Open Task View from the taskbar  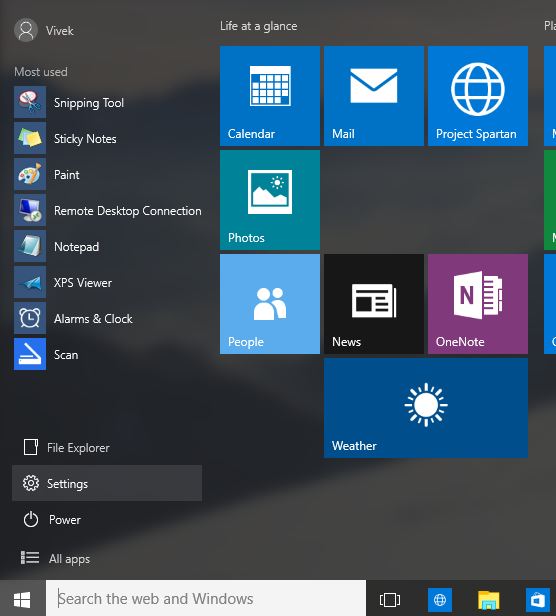pyautogui.click(x=390, y=600)
